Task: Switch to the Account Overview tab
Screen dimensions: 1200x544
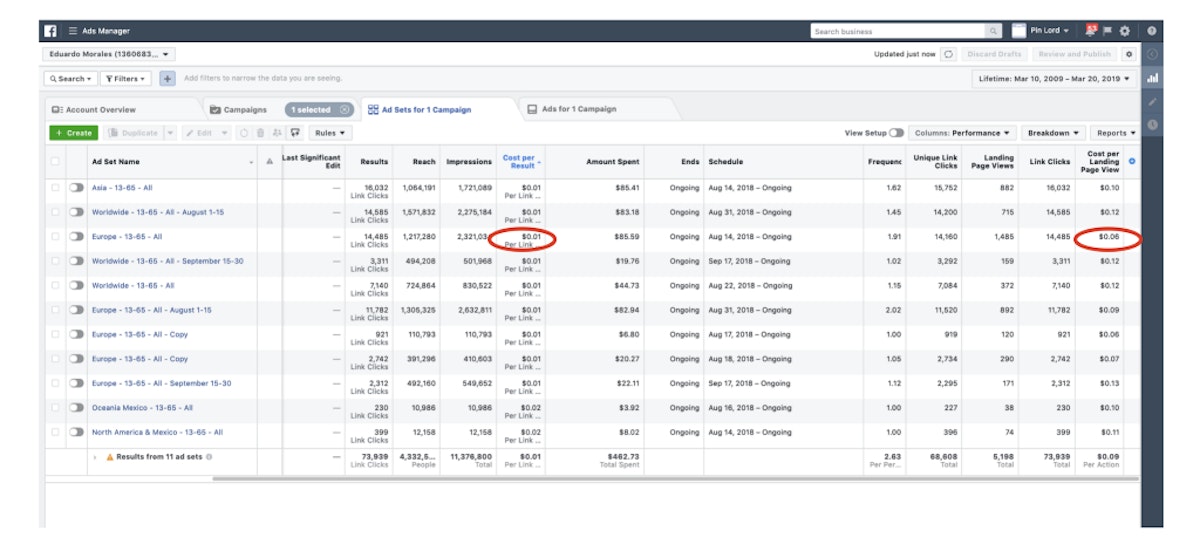Action: coord(94,109)
